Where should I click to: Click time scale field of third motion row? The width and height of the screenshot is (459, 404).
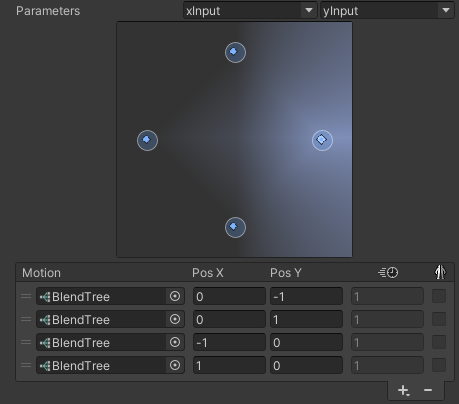[387, 342]
